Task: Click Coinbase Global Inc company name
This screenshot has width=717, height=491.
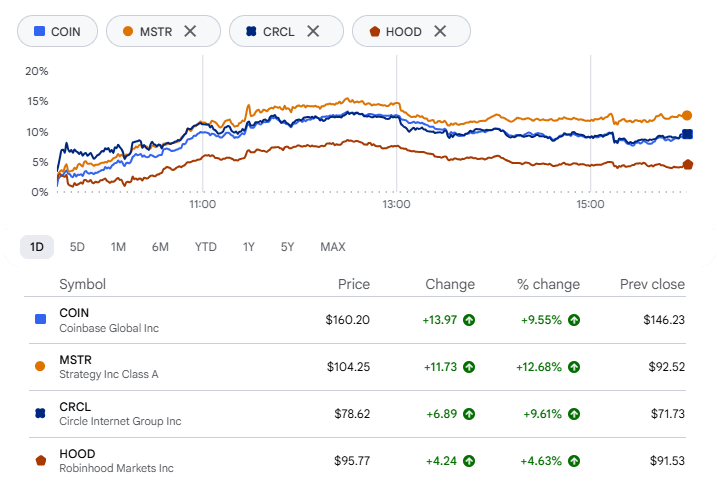Action: click(109, 328)
